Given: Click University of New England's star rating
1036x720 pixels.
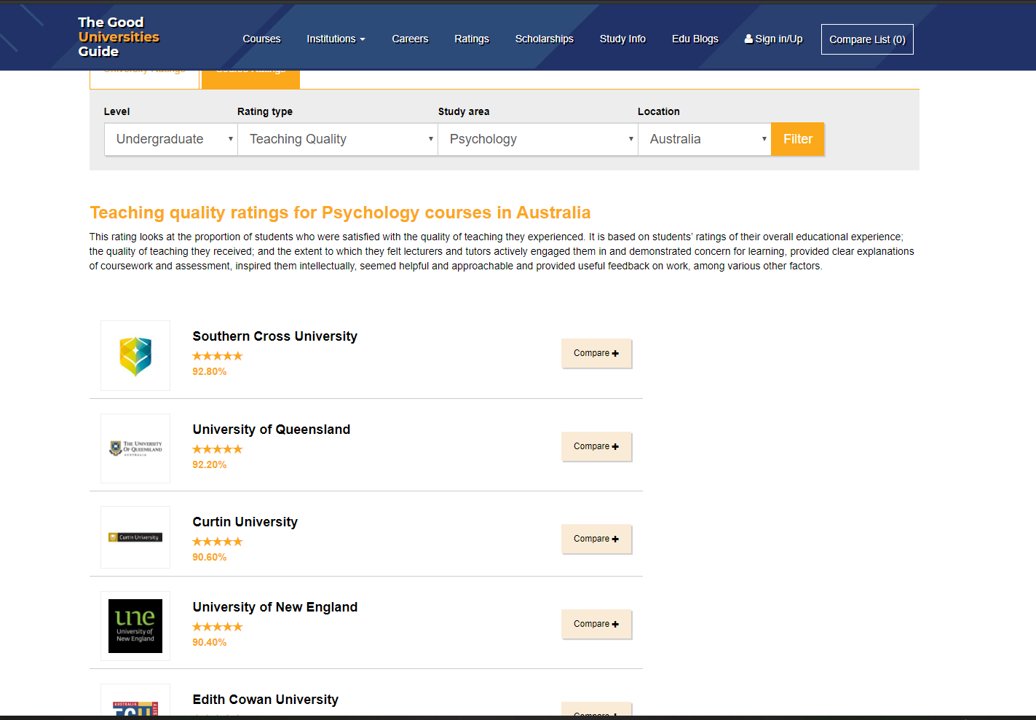Looking at the screenshot, I should point(217,627).
